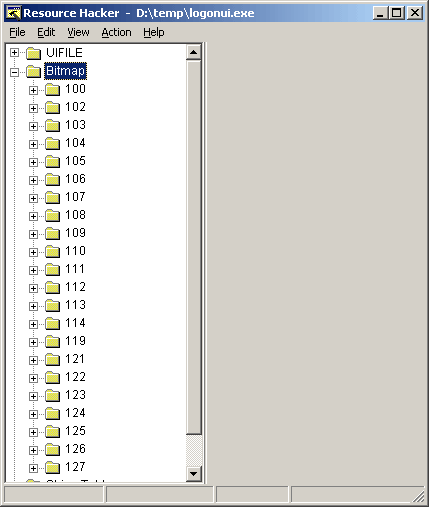The width and height of the screenshot is (429, 507).
Task: Click the folder icon for 111
Action: (52, 269)
